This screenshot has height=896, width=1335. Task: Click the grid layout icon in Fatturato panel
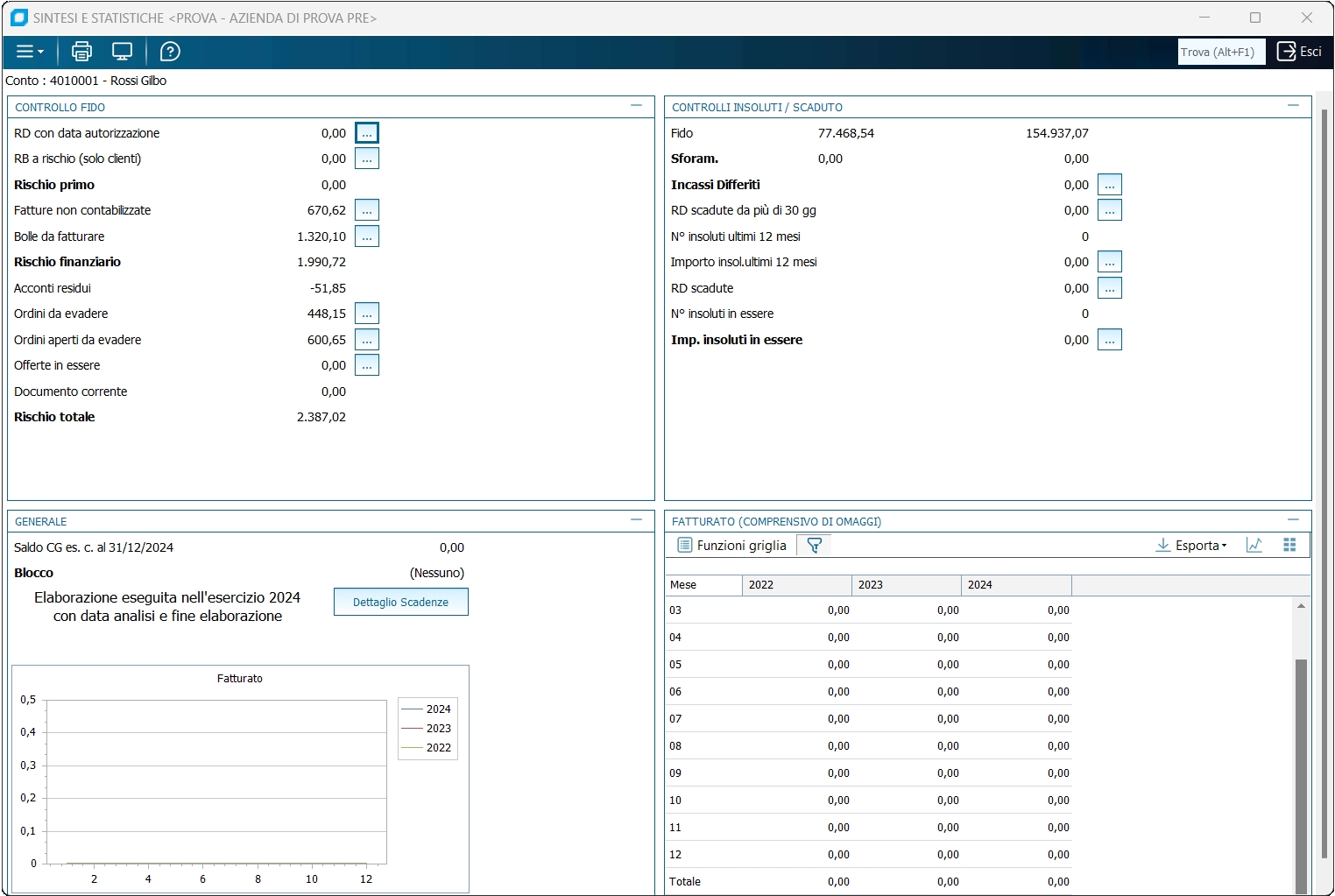(1289, 546)
